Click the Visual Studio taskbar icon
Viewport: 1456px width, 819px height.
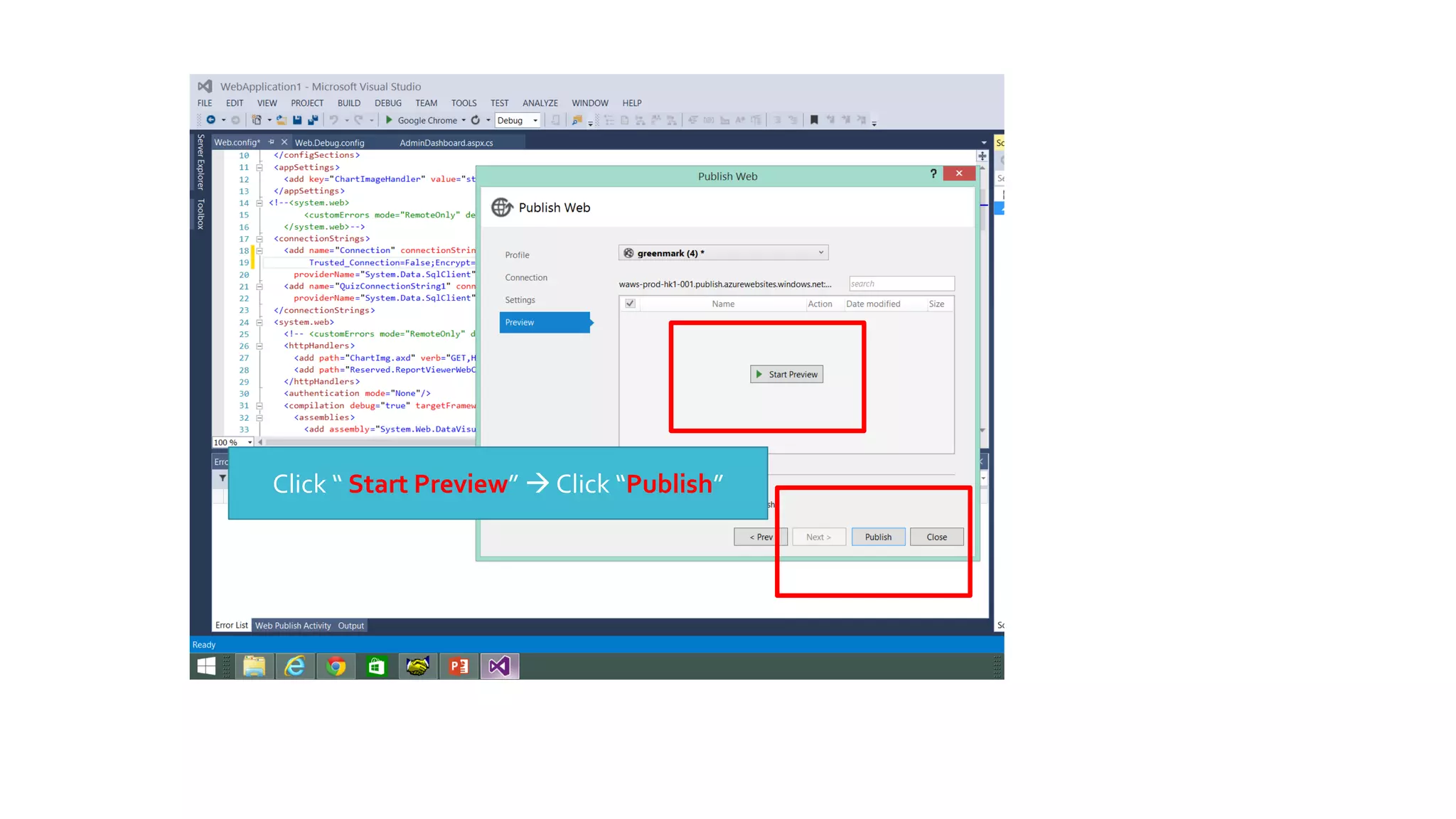click(500, 666)
